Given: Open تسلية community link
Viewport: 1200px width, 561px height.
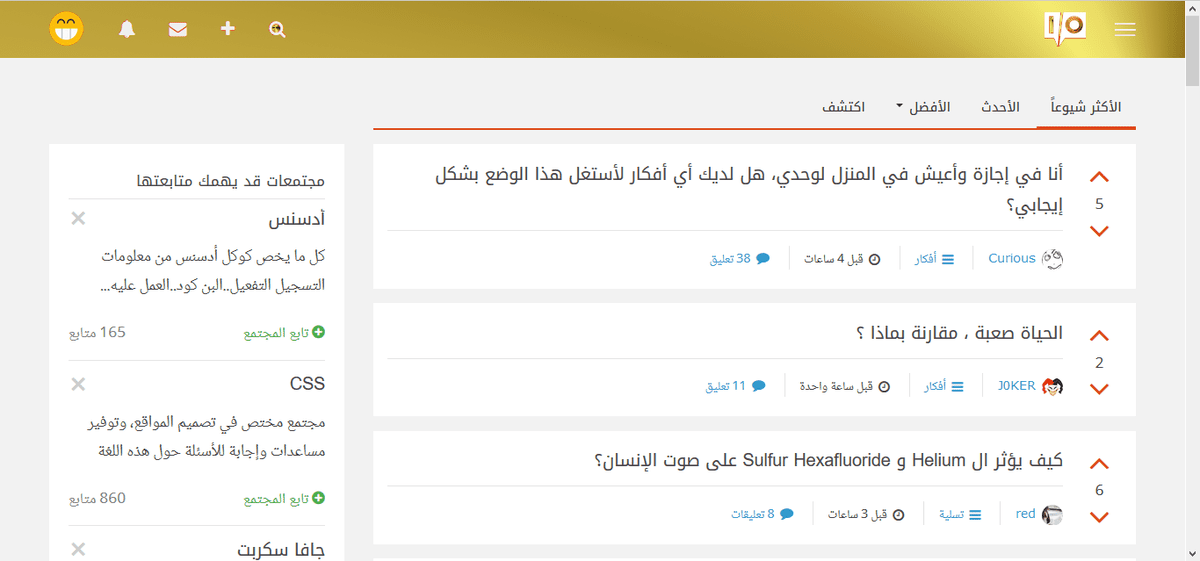Looking at the screenshot, I should click(x=960, y=514).
